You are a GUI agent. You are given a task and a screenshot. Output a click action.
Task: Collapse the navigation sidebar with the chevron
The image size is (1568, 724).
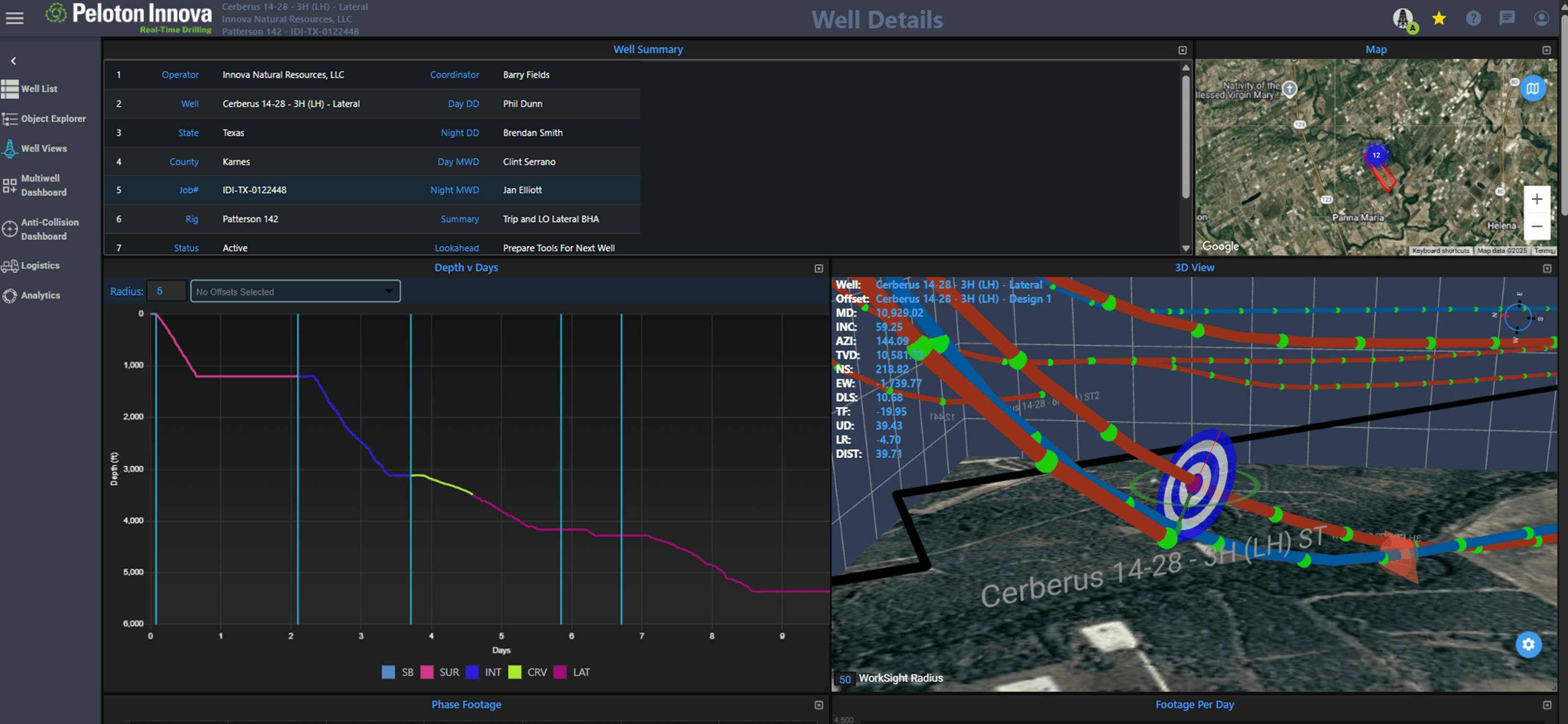coord(13,60)
